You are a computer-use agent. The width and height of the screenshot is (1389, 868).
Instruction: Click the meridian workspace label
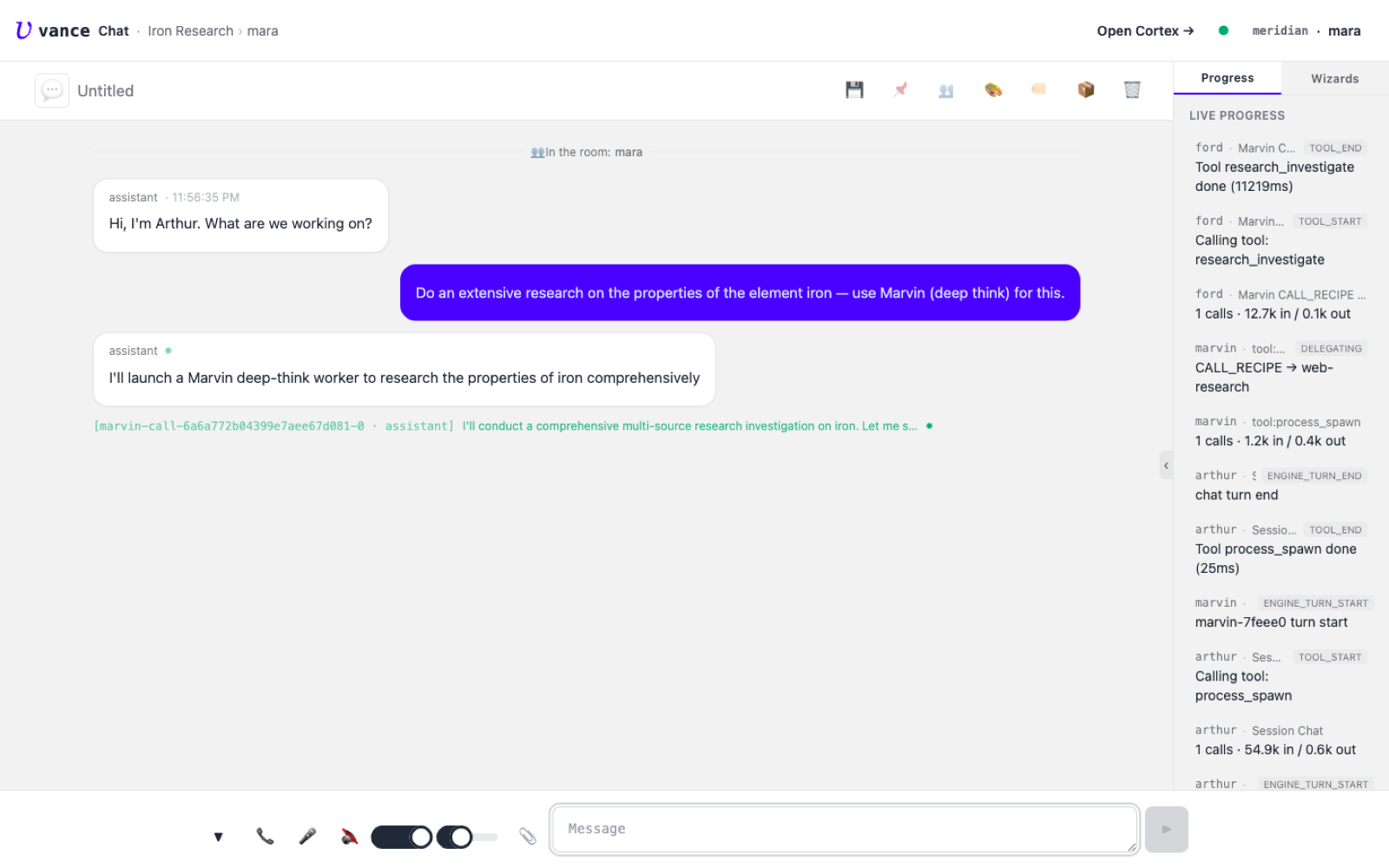pyautogui.click(x=1280, y=30)
